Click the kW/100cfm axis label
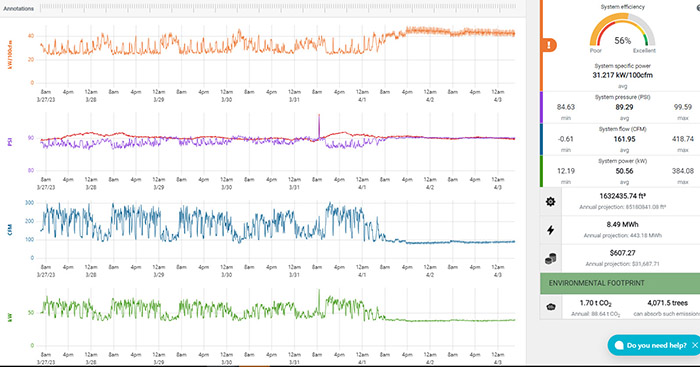The height and width of the screenshot is (367, 700). [x=10, y=55]
